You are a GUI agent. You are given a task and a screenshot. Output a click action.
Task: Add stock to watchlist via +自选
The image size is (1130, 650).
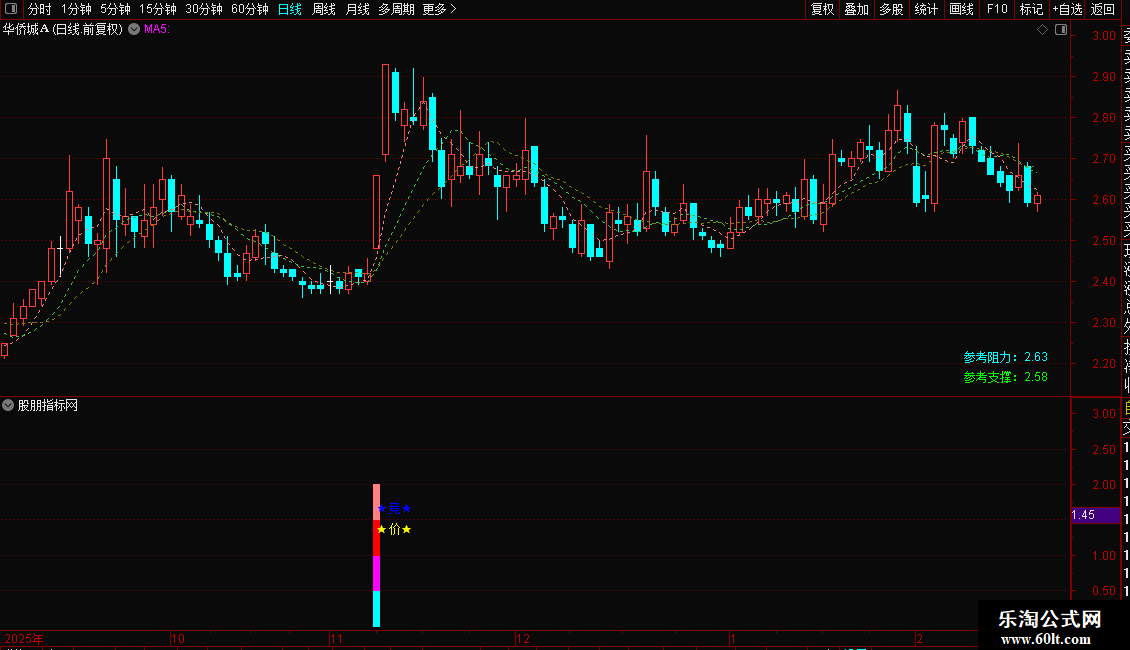point(1067,9)
